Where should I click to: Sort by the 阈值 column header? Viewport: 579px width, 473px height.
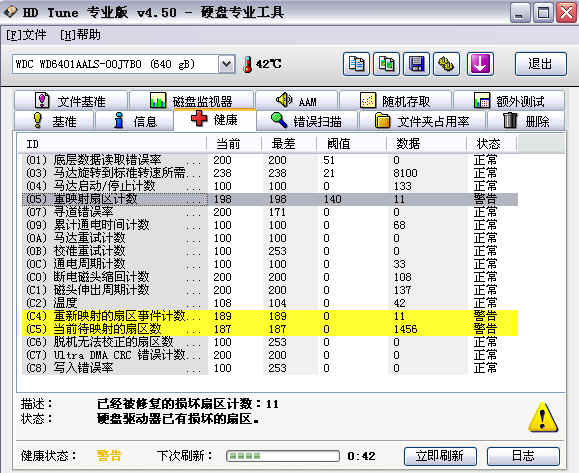351,144
